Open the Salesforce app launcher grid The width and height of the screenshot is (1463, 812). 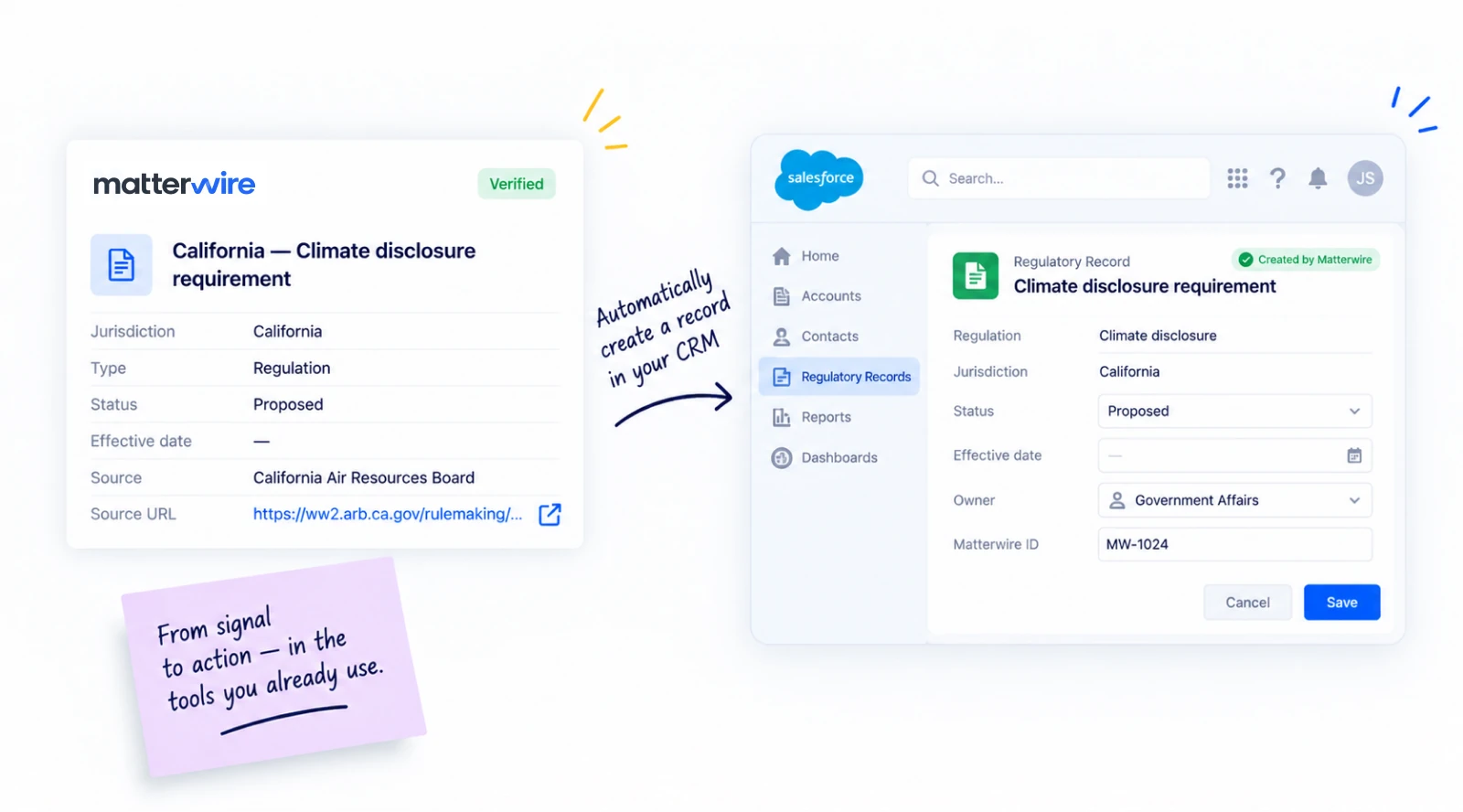click(1237, 178)
